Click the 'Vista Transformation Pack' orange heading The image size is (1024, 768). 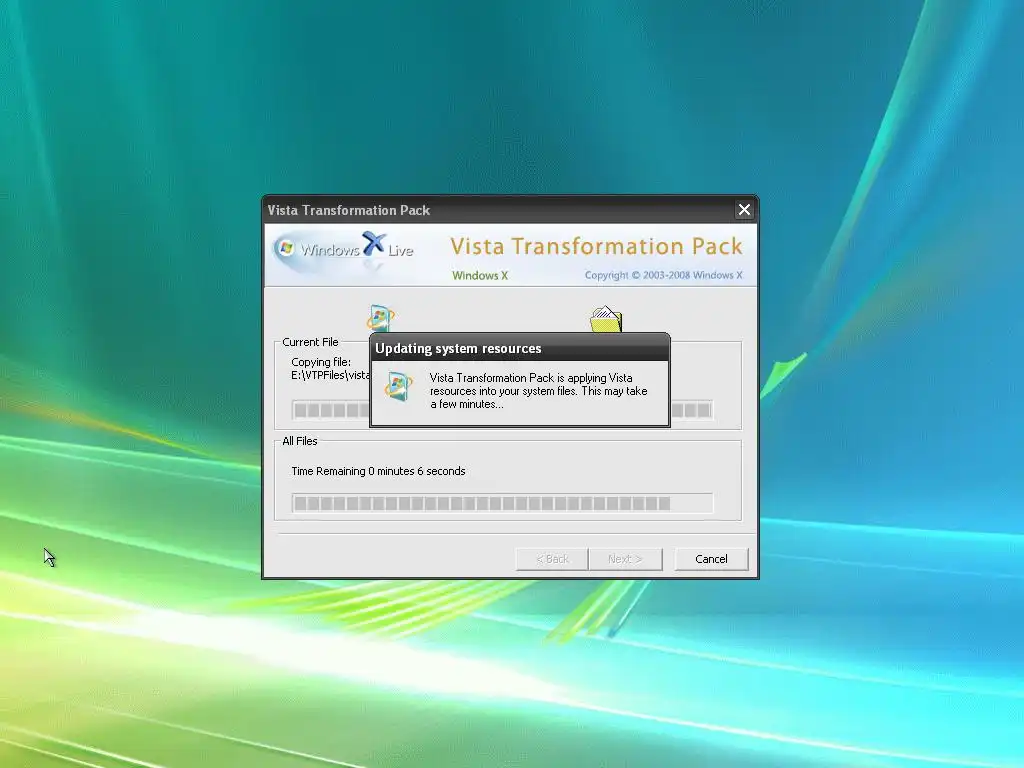click(596, 246)
